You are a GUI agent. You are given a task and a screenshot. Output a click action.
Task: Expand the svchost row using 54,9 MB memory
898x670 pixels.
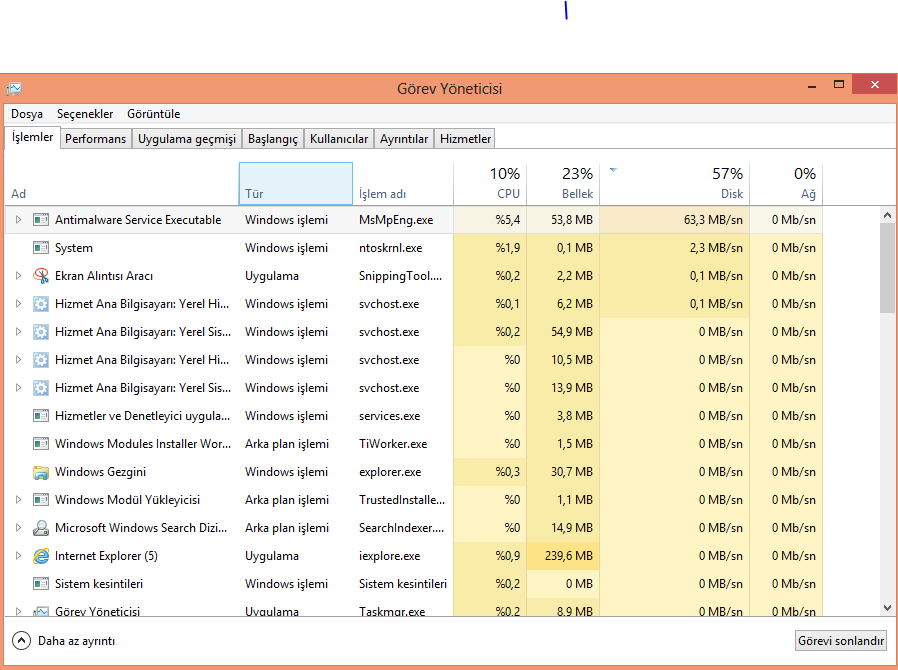point(18,332)
